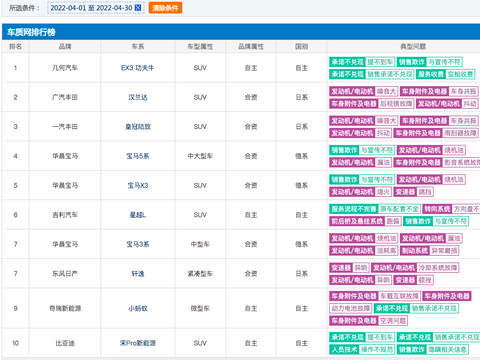
Task: Click the 车系 column header
Action: click(138, 46)
